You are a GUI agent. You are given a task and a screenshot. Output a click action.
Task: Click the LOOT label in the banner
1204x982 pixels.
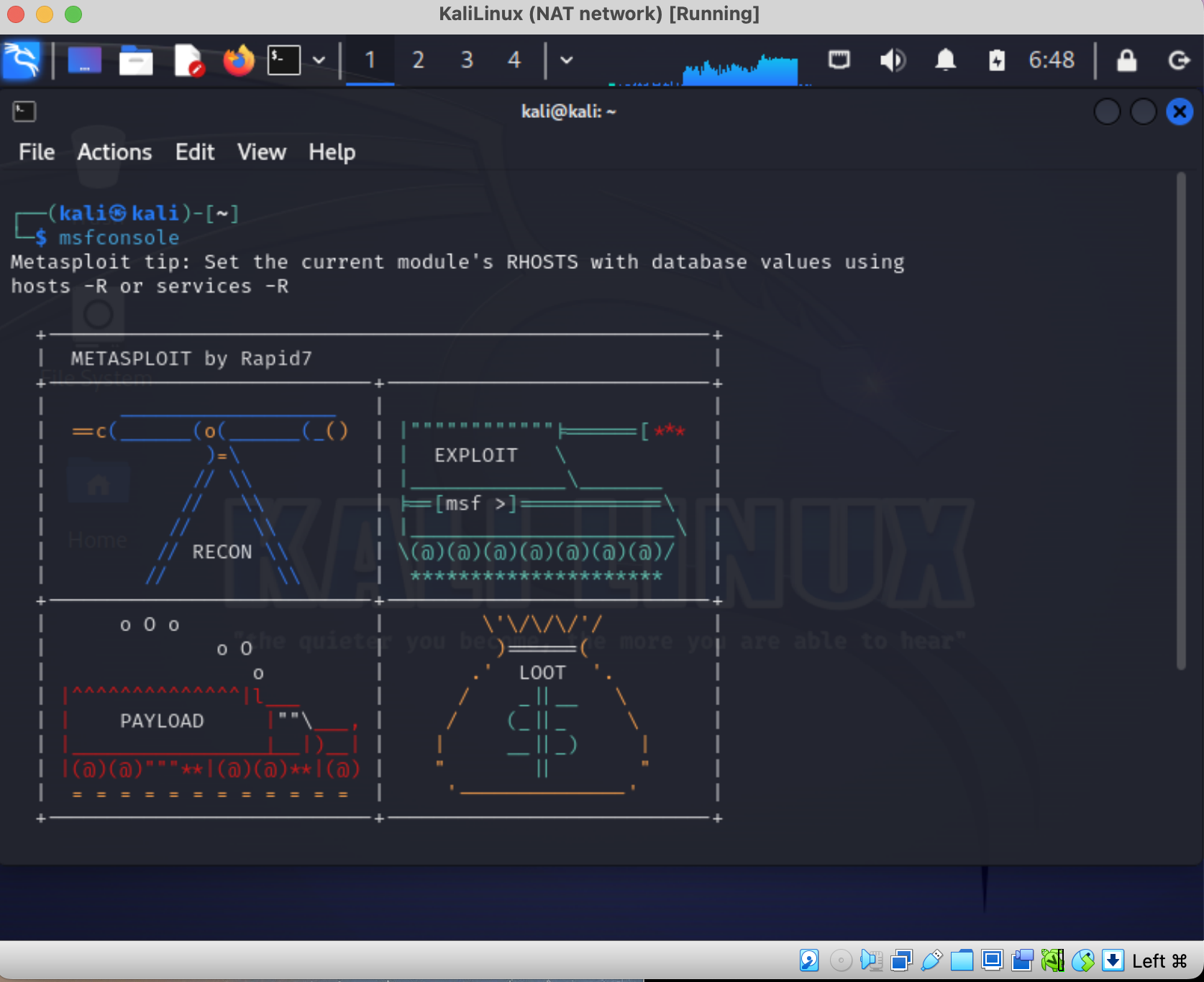click(x=542, y=673)
